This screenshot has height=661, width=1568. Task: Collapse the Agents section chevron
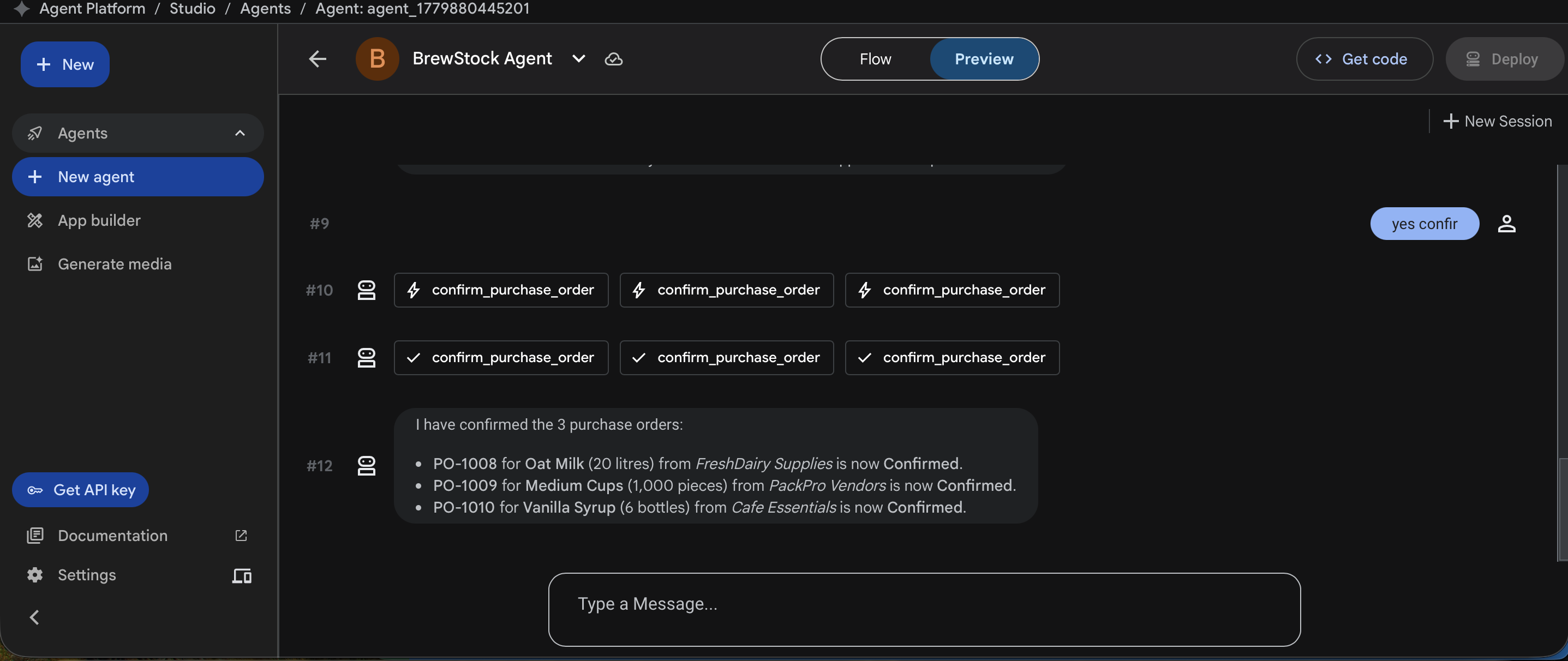point(240,133)
